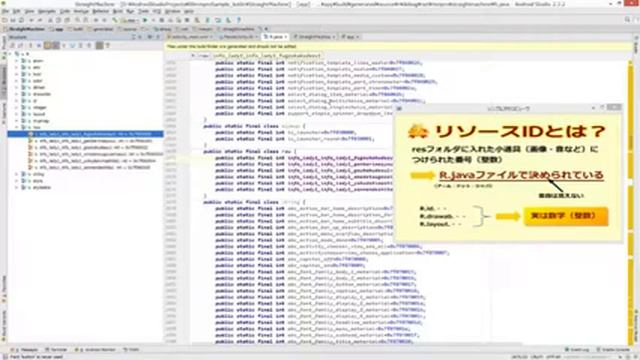The image size is (640, 360).
Task: Open Structure panel settings gear
Action: [149, 37]
